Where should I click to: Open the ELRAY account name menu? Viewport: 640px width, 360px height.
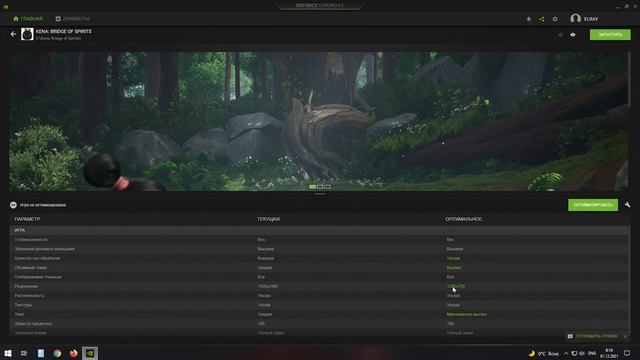[x=591, y=19]
